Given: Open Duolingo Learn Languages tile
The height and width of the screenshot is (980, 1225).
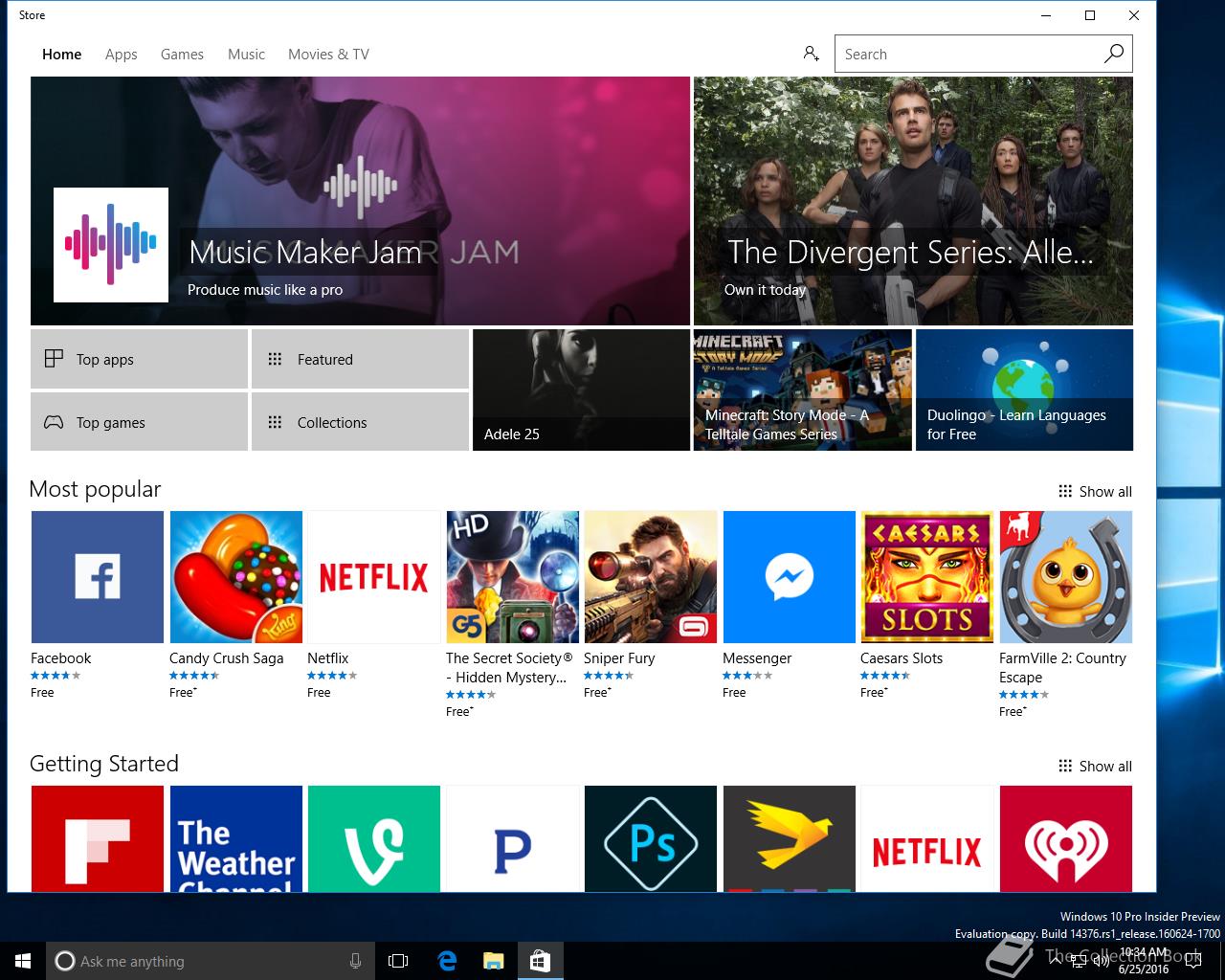Looking at the screenshot, I should pos(1024,390).
